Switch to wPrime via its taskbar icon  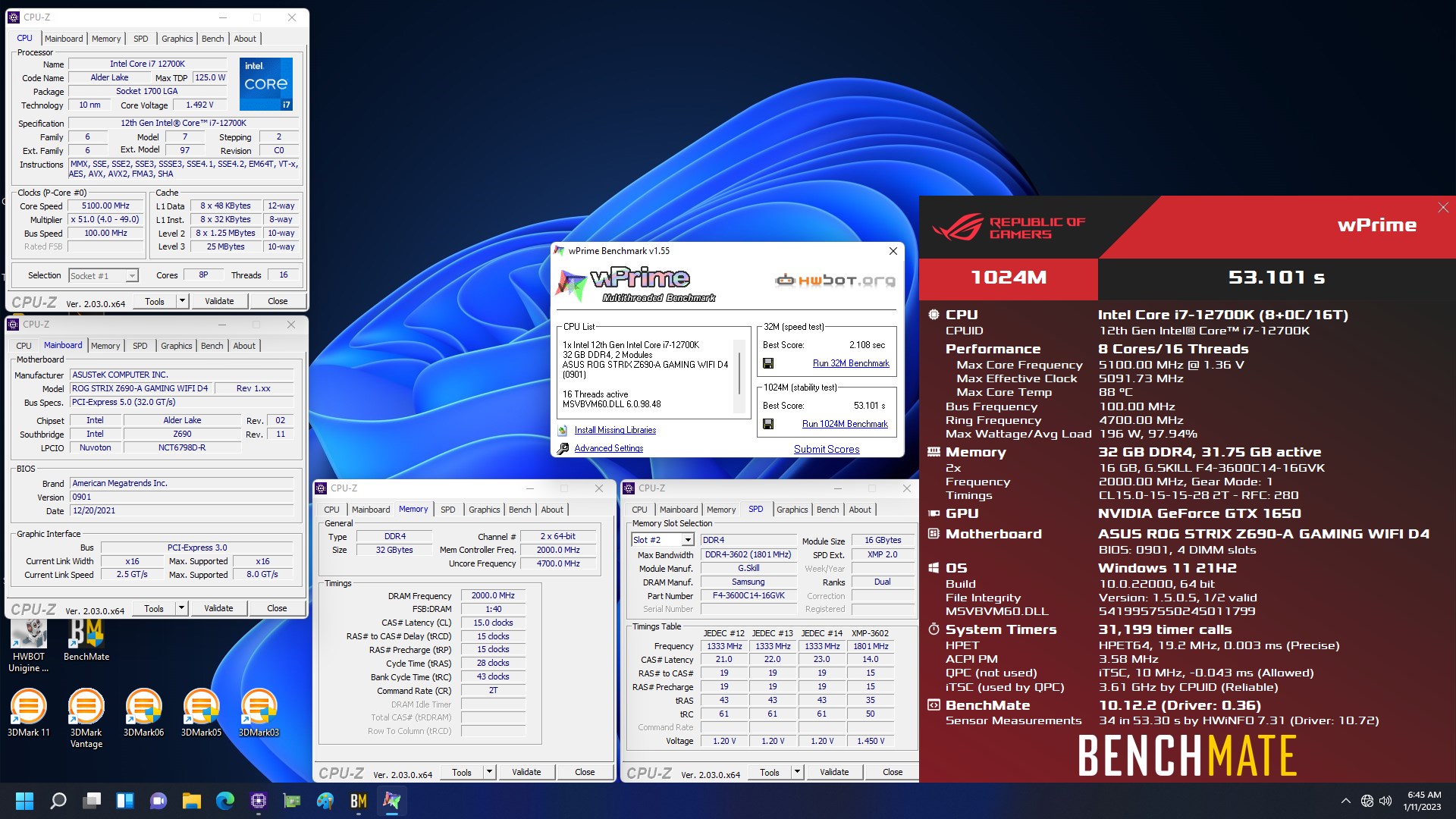point(392,801)
